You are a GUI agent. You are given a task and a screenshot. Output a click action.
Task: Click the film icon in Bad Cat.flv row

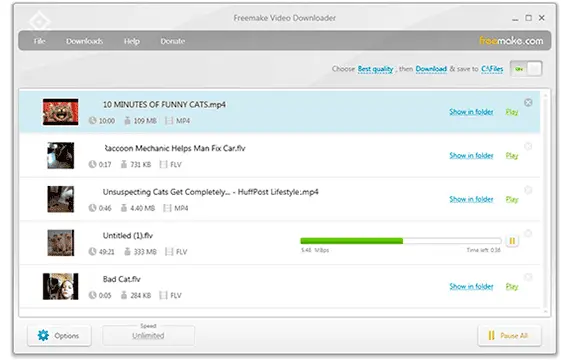(163, 295)
